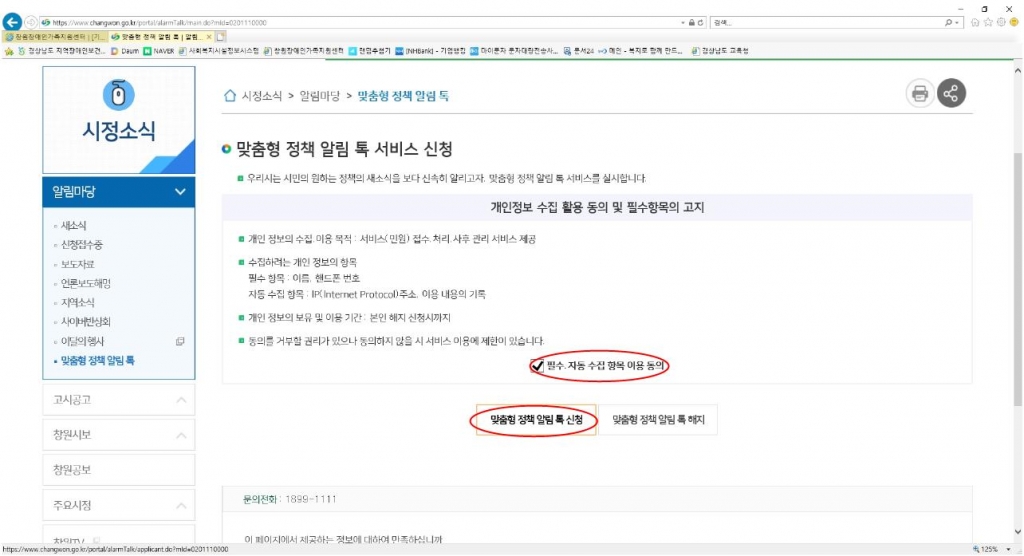Open the browser tools gear icon

click(1001, 22)
